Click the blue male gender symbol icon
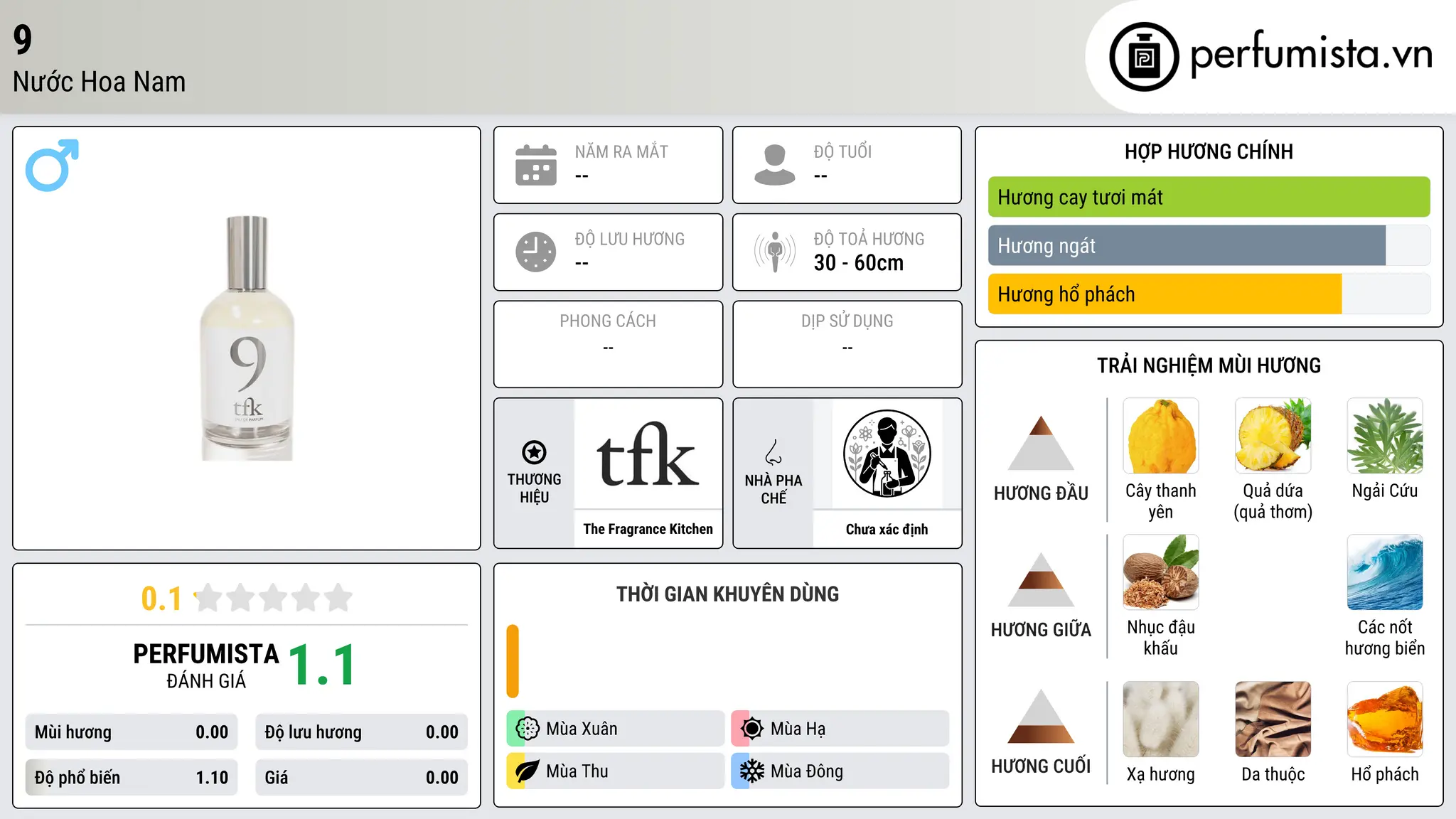The image size is (1456, 819). coord(52,165)
